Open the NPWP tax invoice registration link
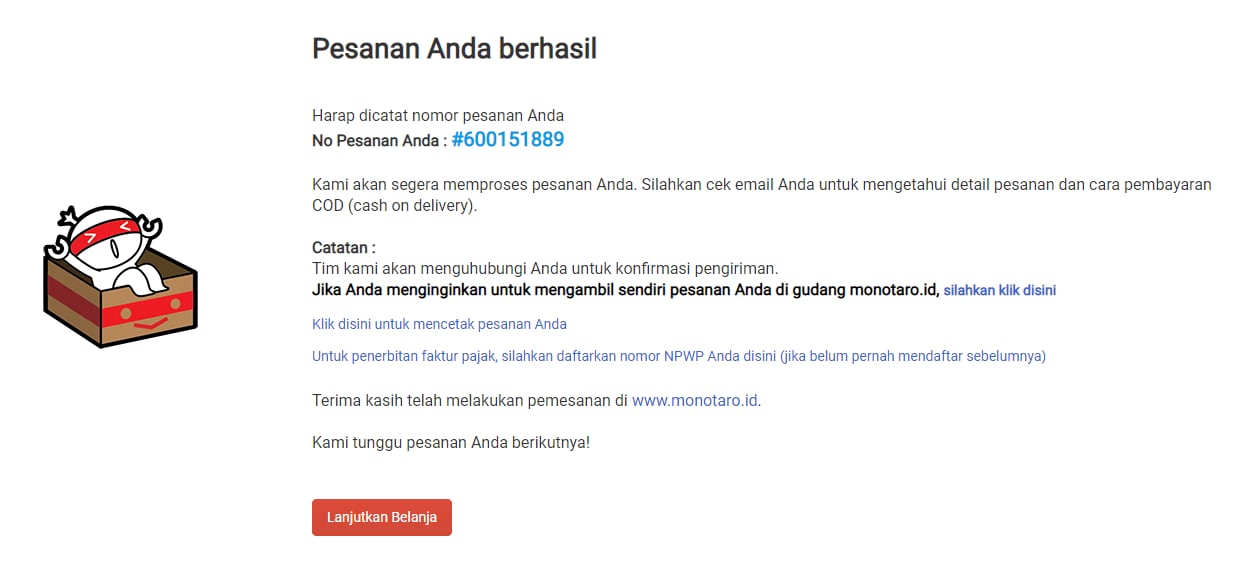This screenshot has height=565, width=1234. pos(679,356)
